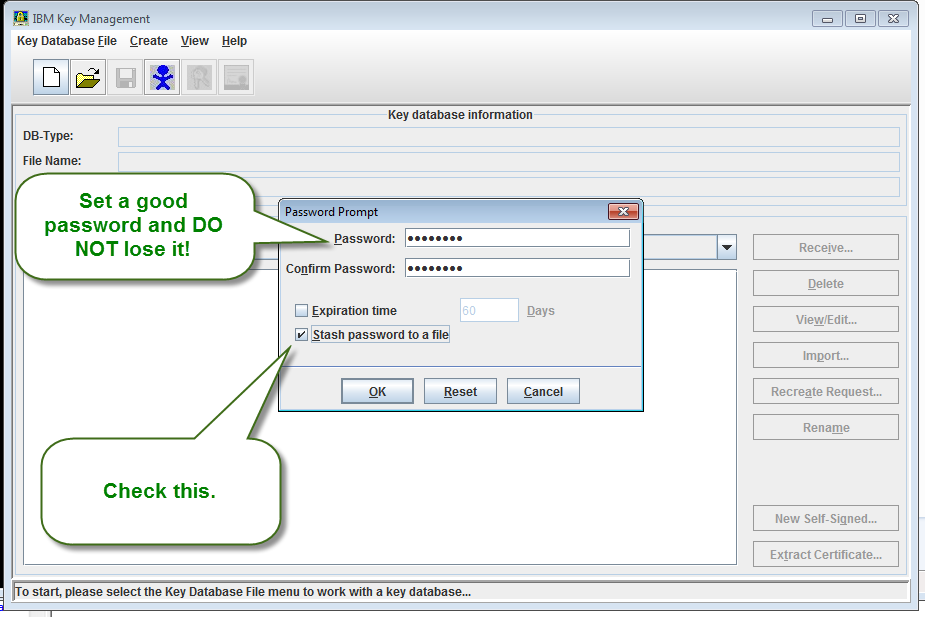The image size is (925, 617).
Task: Click the Save disk icon in toolbar
Action: pos(124,76)
